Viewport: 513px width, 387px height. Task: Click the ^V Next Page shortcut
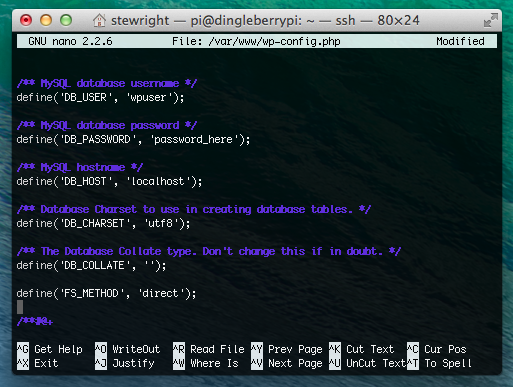287,363
